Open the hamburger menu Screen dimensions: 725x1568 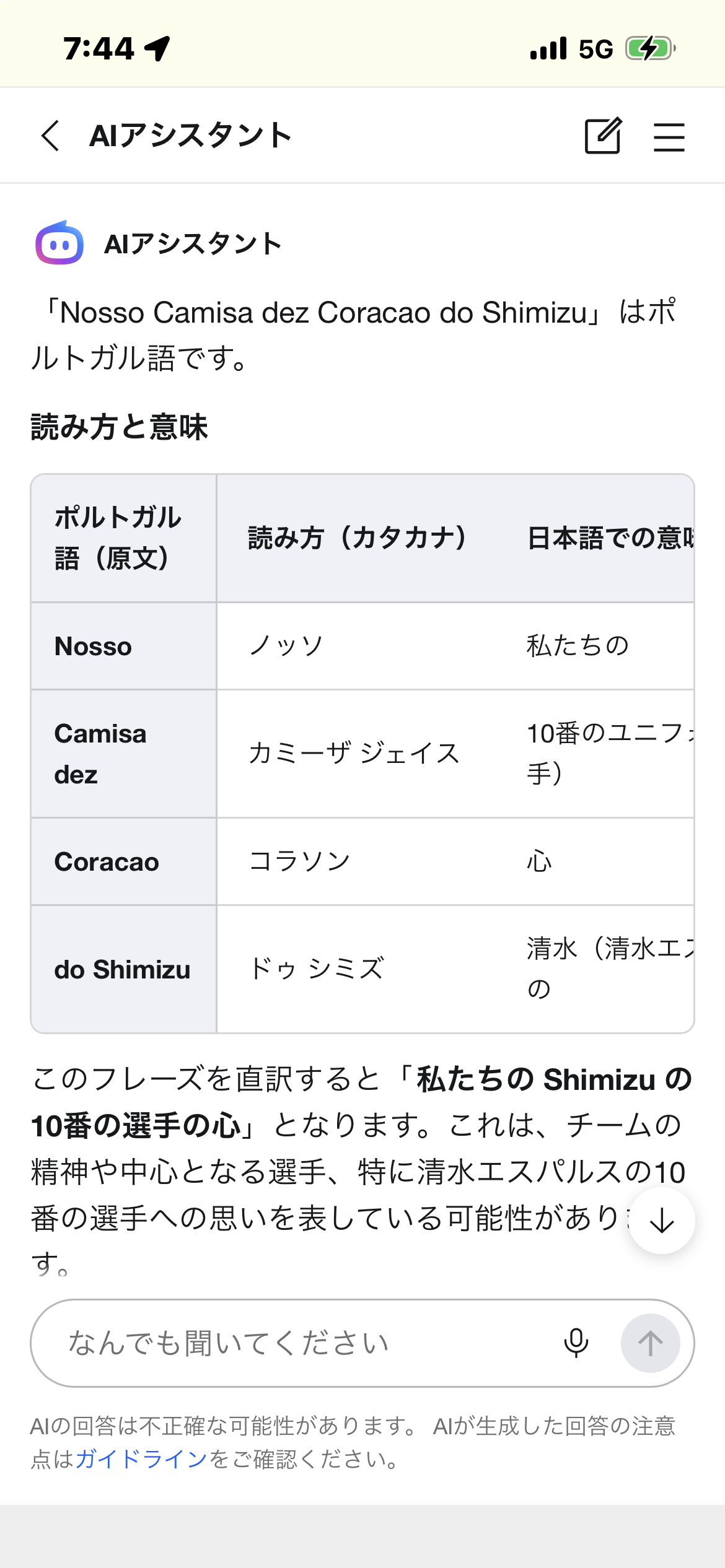669,137
